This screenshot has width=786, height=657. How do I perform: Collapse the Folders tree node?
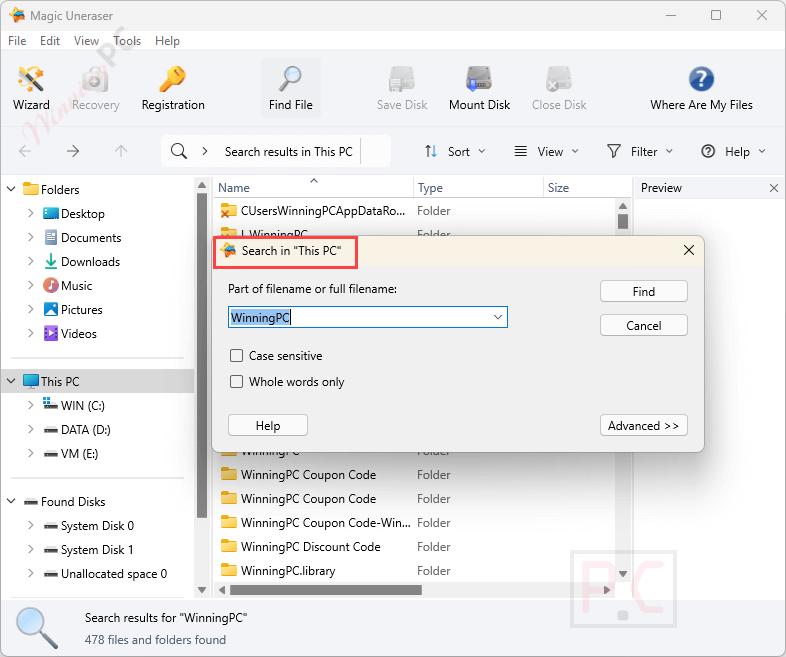tap(12, 189)
